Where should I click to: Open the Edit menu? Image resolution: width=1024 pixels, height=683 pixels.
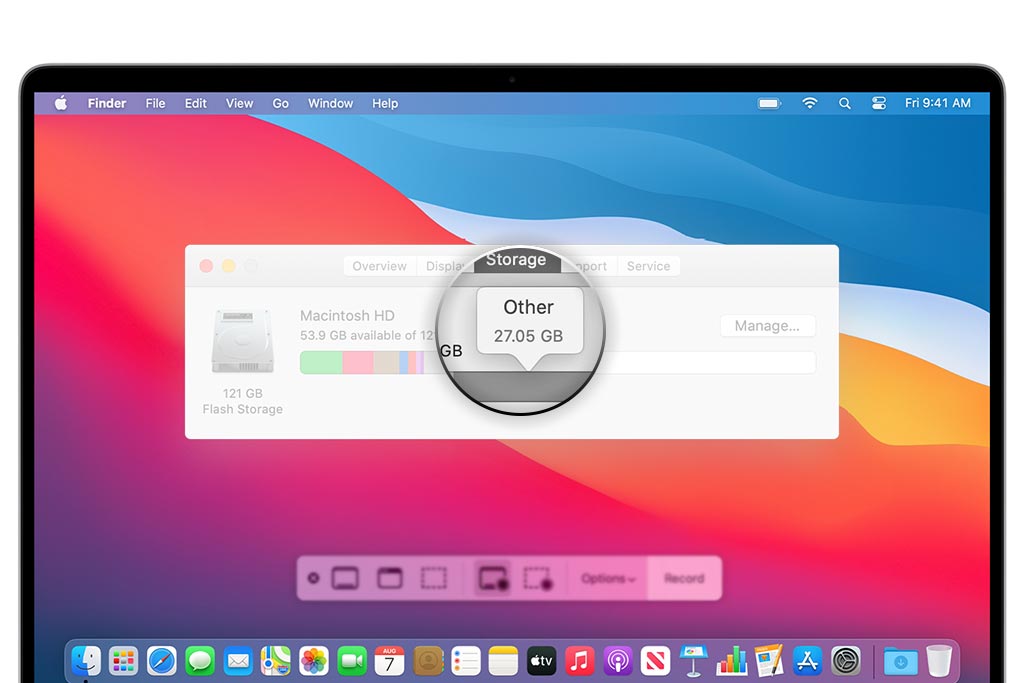pyautogui.click(x=195, y=103)
